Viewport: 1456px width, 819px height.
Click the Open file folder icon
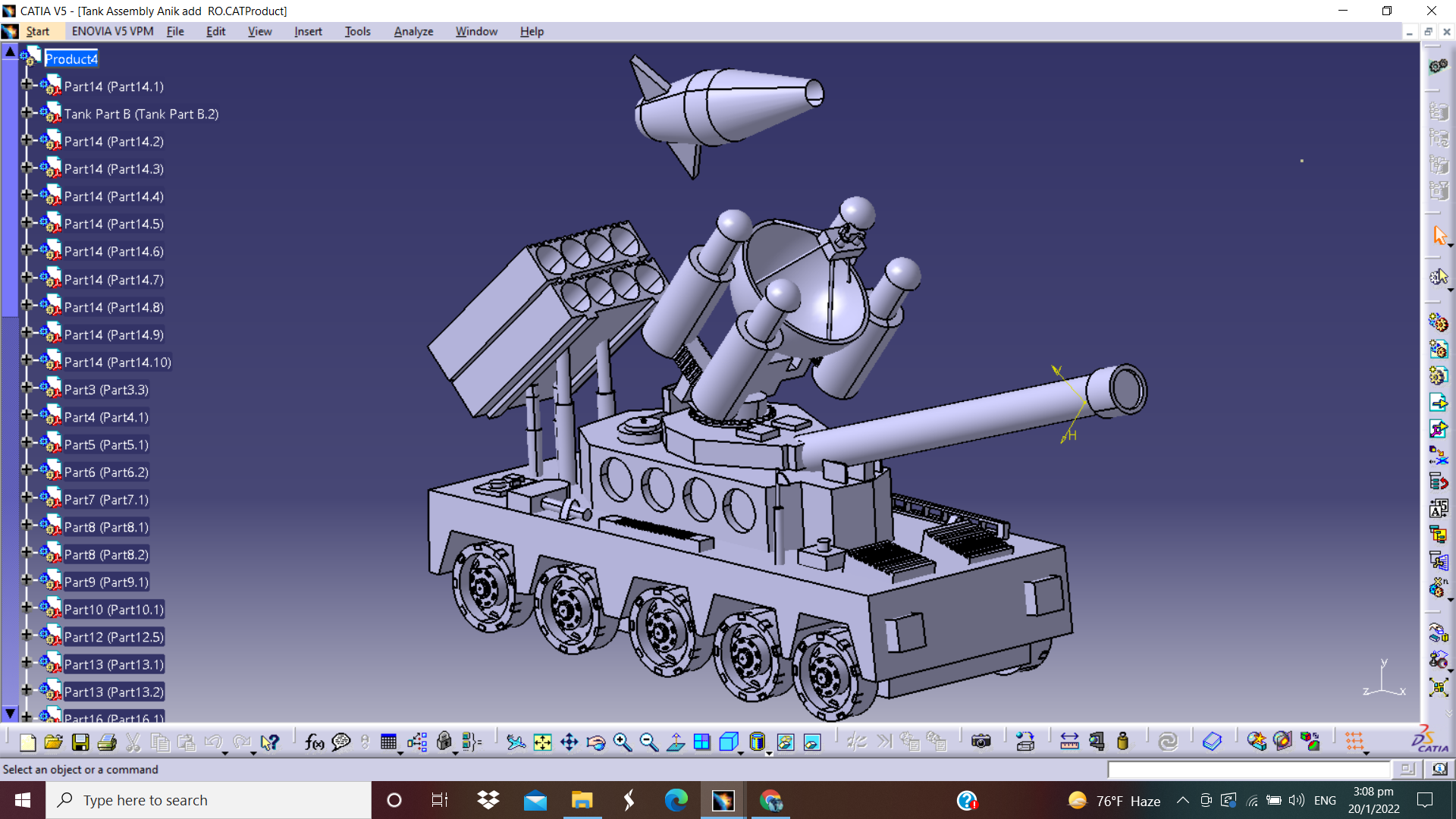[53, 742]
